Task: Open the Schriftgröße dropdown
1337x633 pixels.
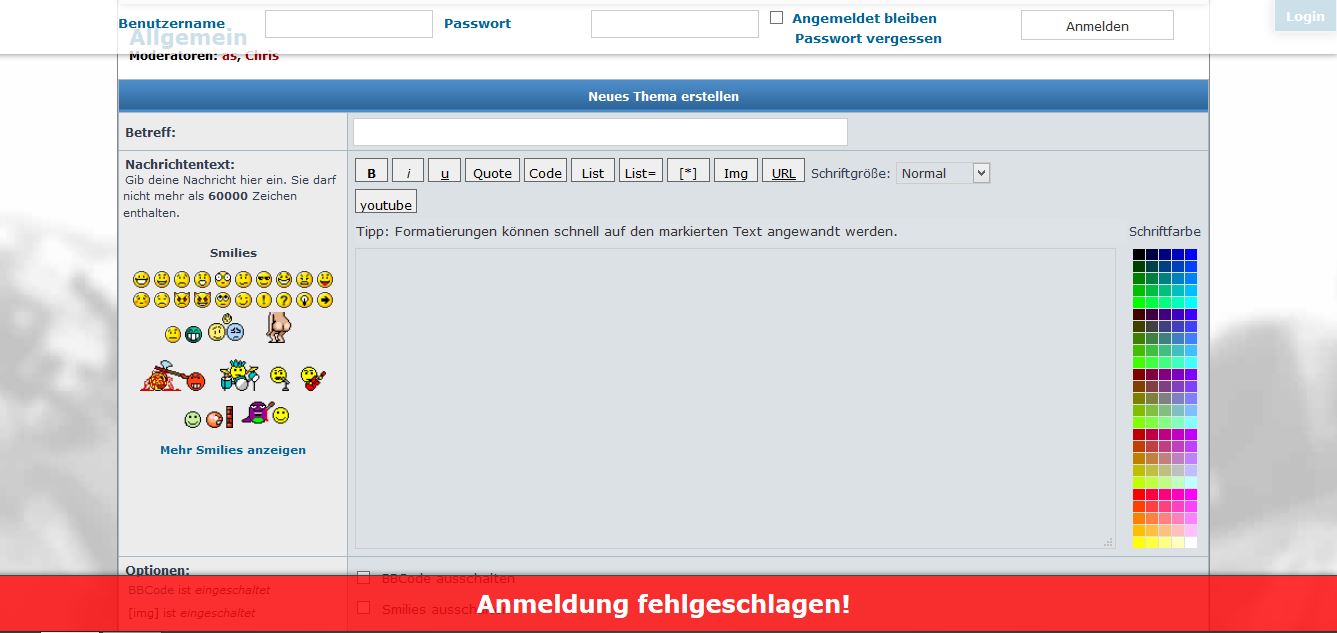Action: (x=942, y=173)
